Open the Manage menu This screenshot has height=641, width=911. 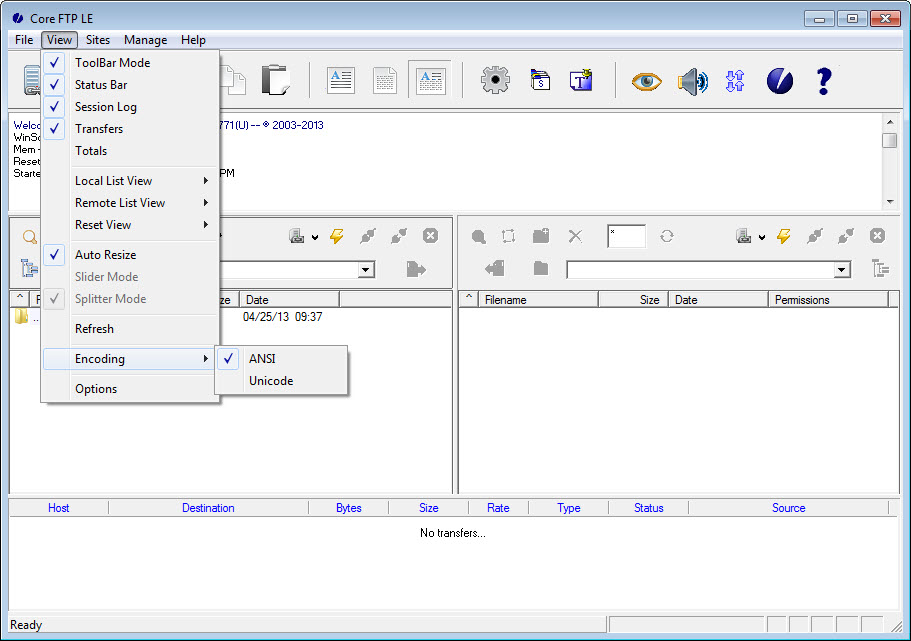pos(145,40)
